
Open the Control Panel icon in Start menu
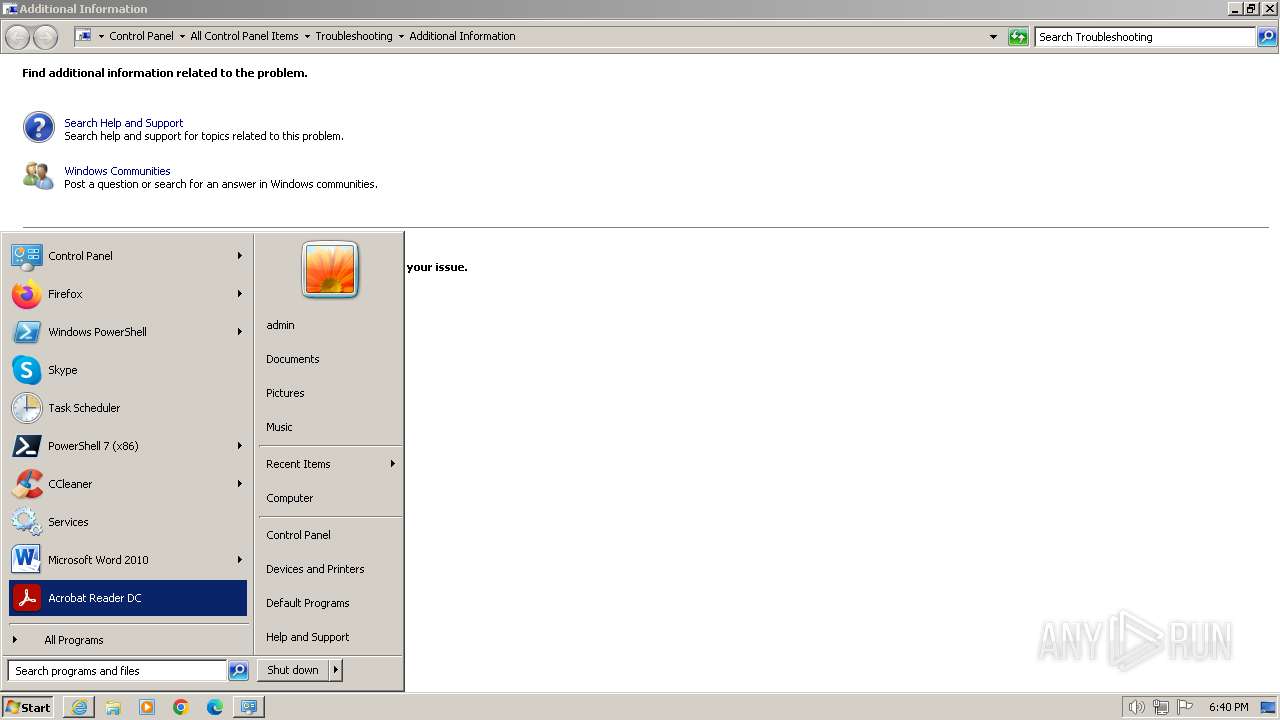(x=27, y=256)
